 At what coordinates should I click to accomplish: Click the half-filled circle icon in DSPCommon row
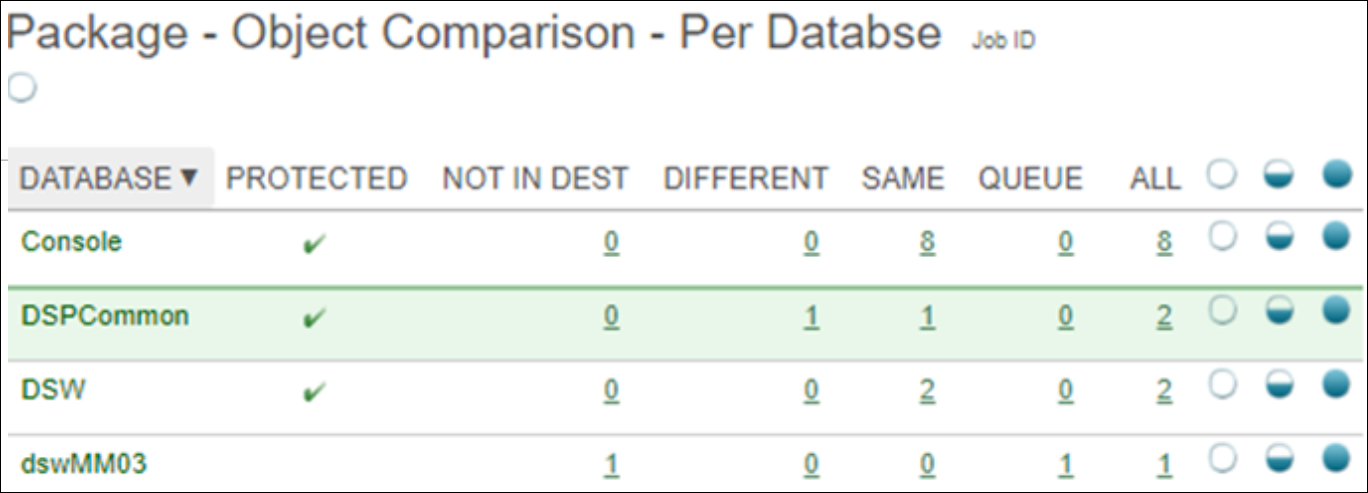pos(1279,311)
